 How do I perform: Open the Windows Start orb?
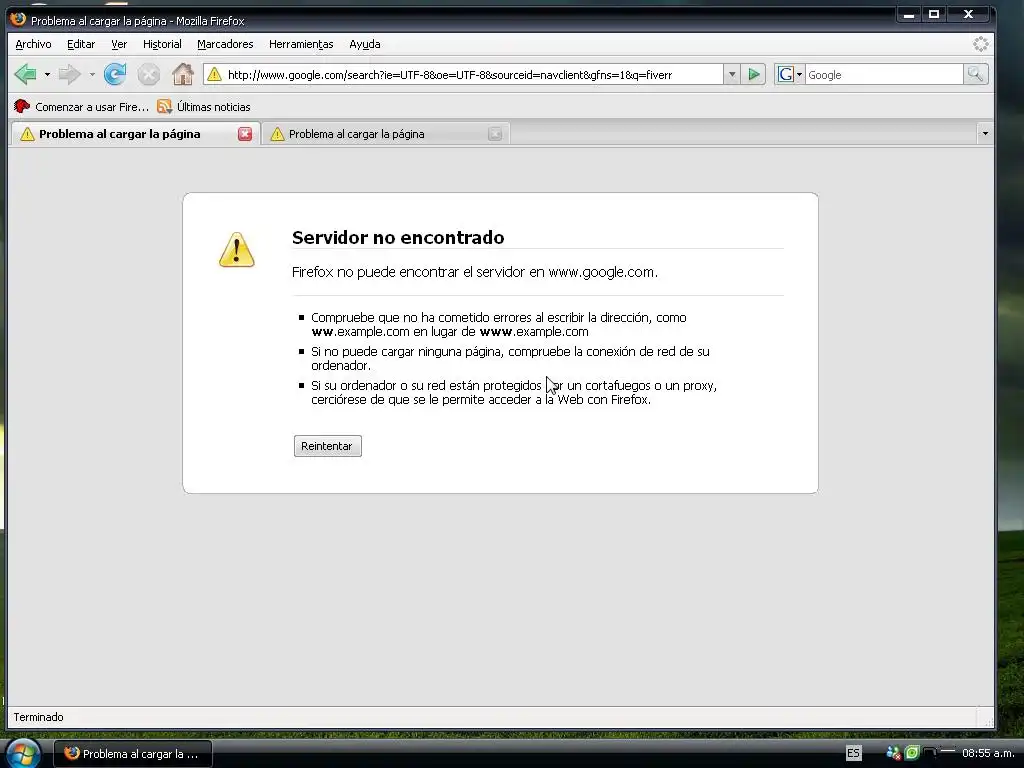pyautogui.click(x=23, y=754)
